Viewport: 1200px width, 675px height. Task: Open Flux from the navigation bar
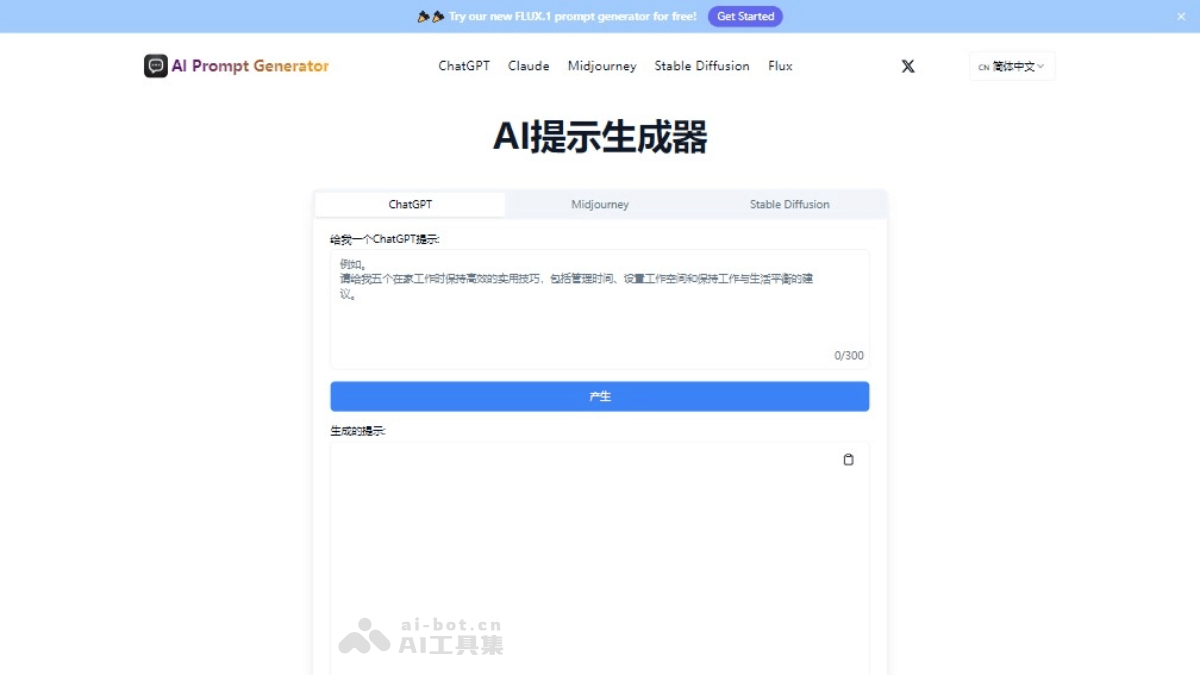(780, 66)
